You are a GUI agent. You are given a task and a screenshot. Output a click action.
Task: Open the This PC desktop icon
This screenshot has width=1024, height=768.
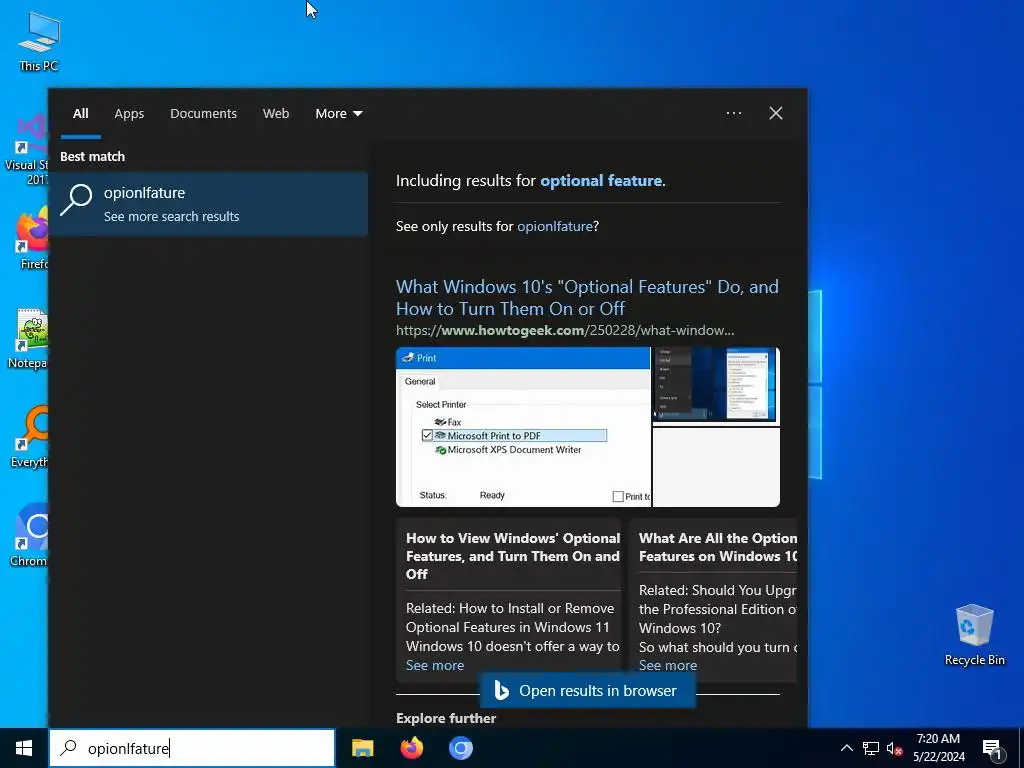click(39, 42)
